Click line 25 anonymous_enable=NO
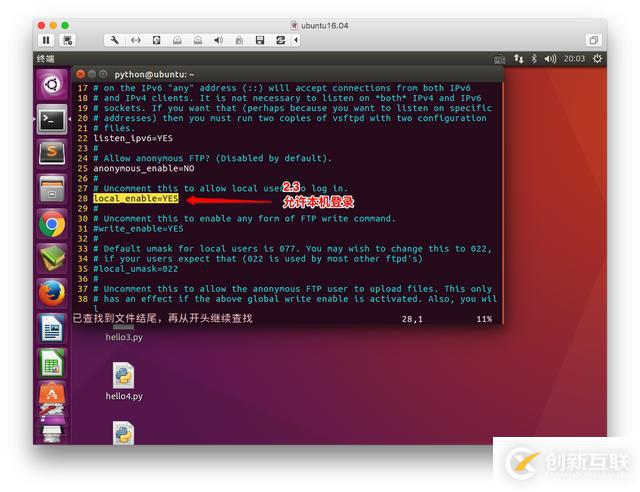Screen dimensions: 640x492 pos(144,168)
